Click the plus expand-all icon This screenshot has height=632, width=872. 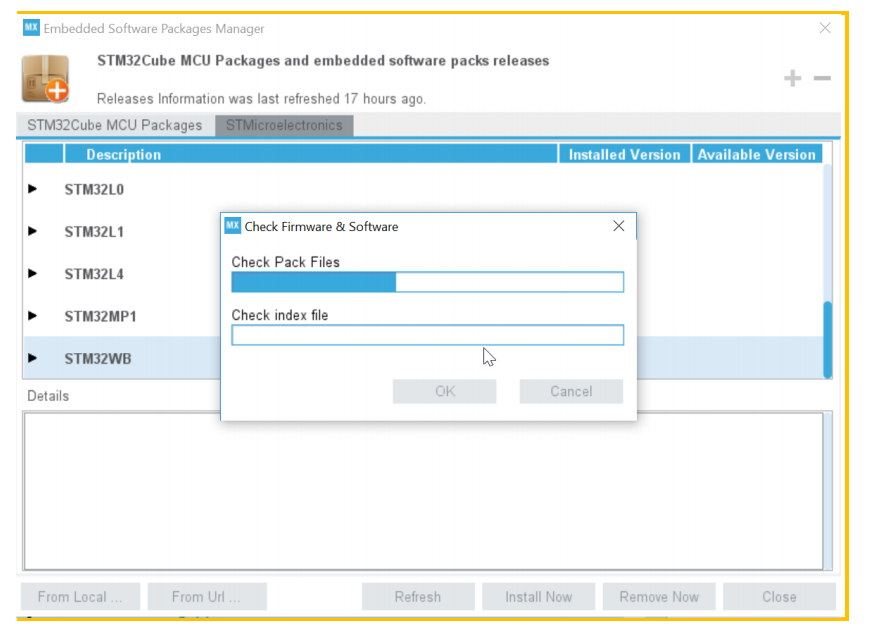tap(792, 79)
